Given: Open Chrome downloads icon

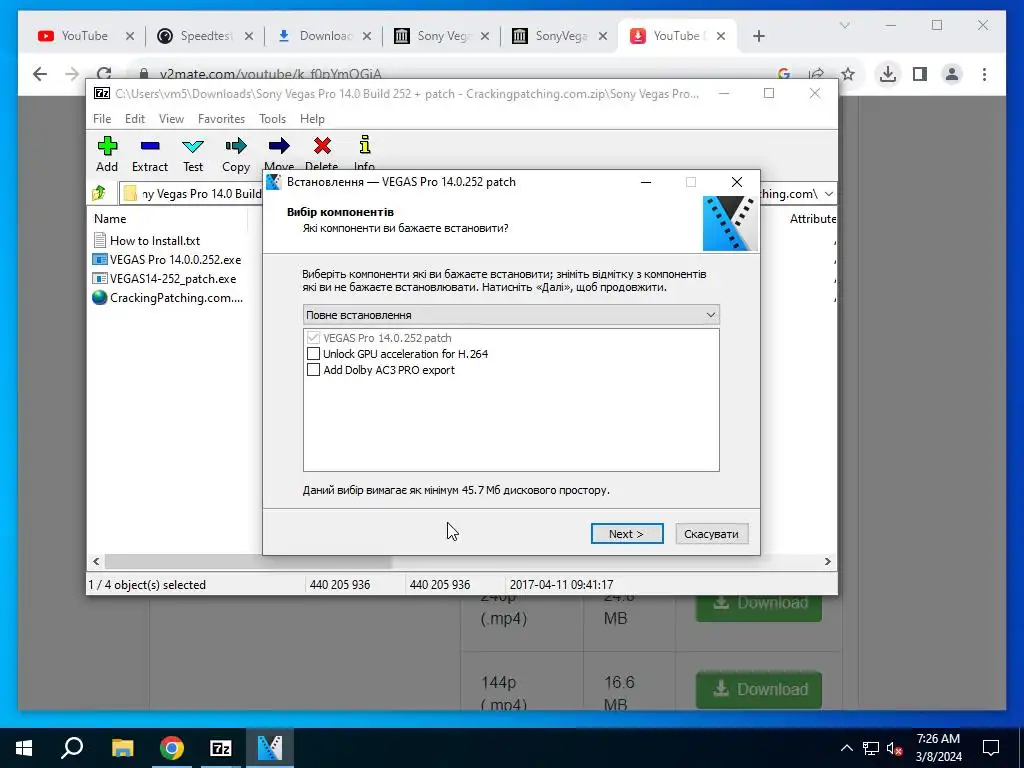Looking at the screenshot, I should pyautogui.click(x=888, y=74).
